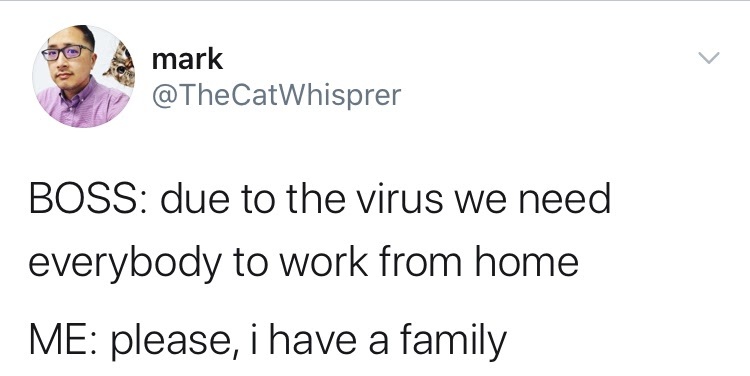Click the man's glasses in avatar
Image resolution: width=750 pixels, height=376 pixels.
(x=67, y=52)
